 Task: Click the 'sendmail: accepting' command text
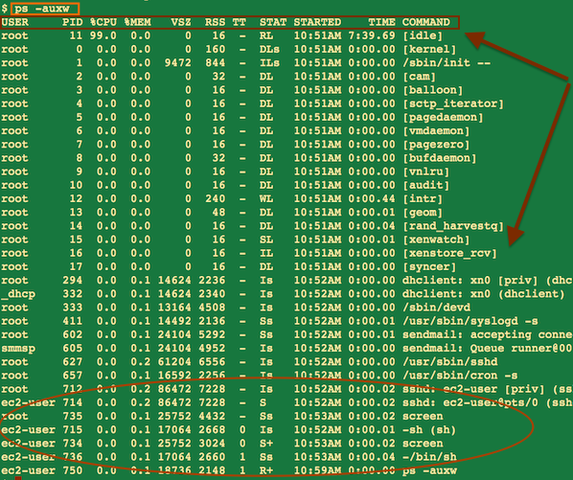pos(467,335)
